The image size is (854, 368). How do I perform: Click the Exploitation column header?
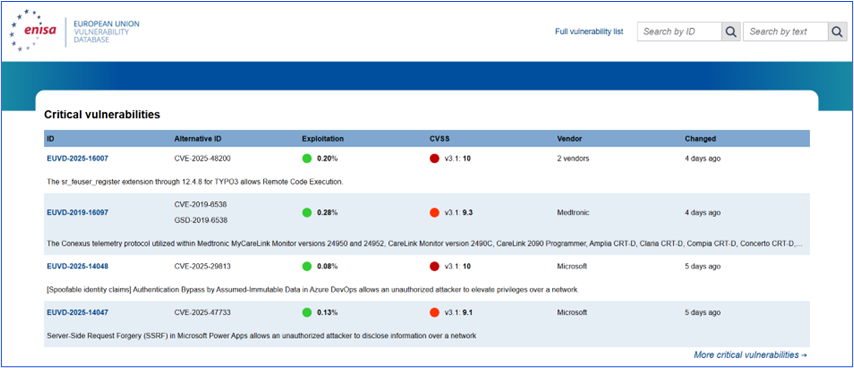coord(323,139)
